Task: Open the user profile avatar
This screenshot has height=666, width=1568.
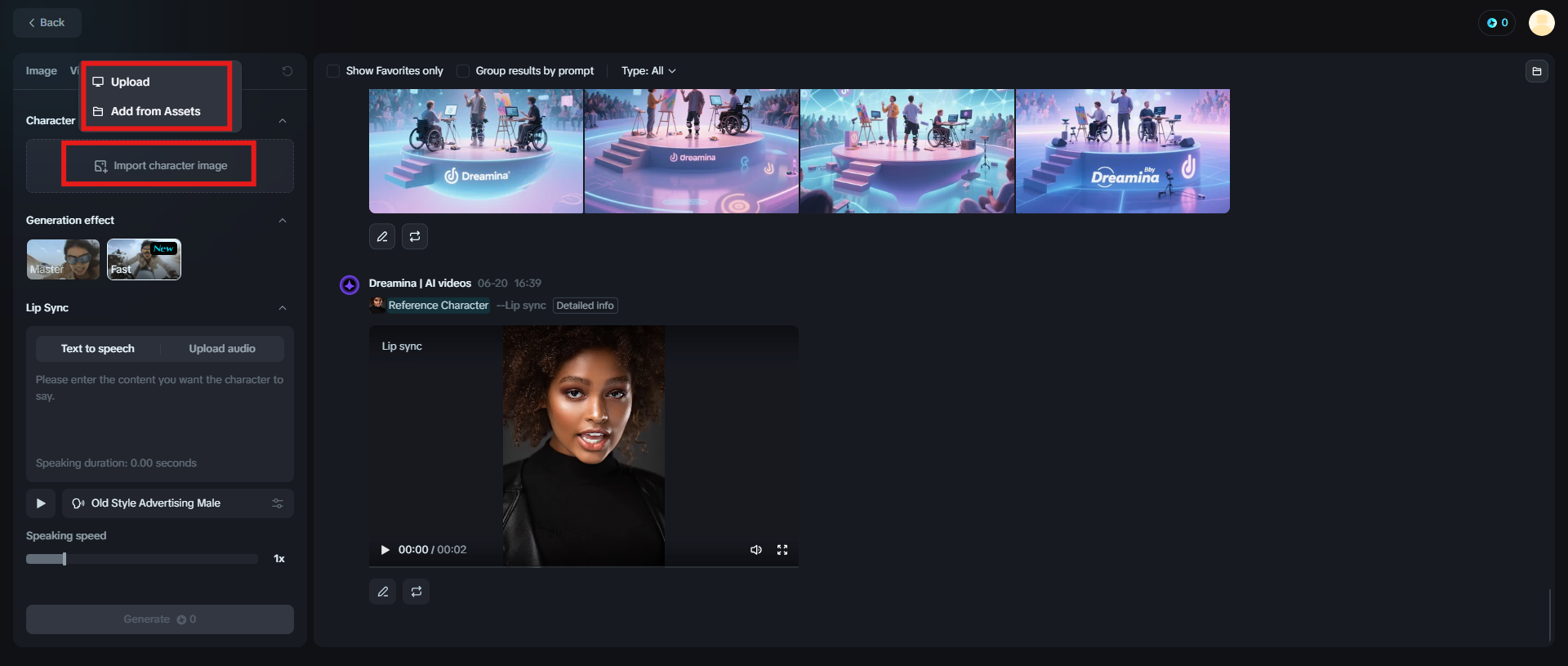Action: click(1541, 23)
